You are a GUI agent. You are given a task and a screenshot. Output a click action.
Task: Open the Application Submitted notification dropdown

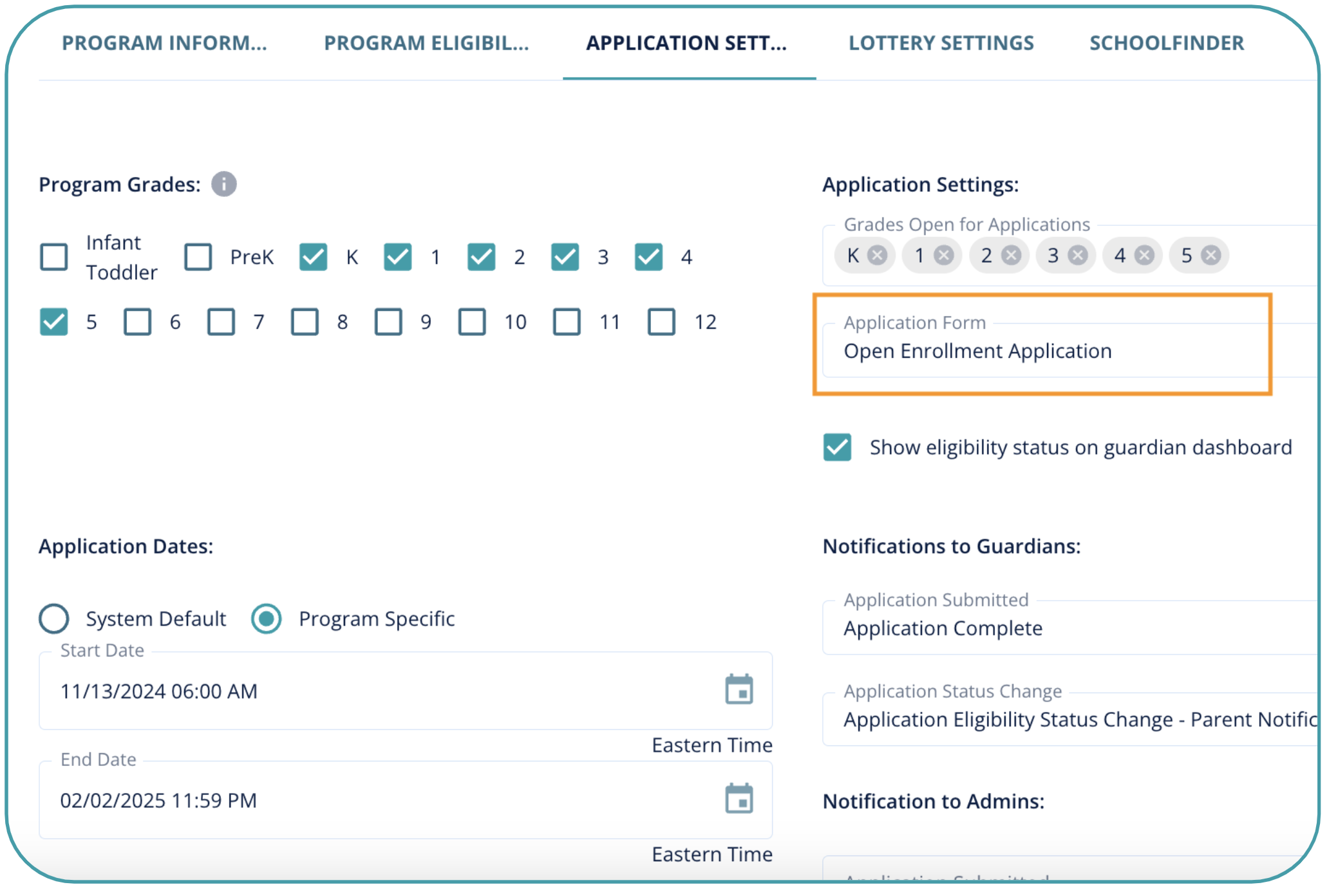[x=1069, y=628]
